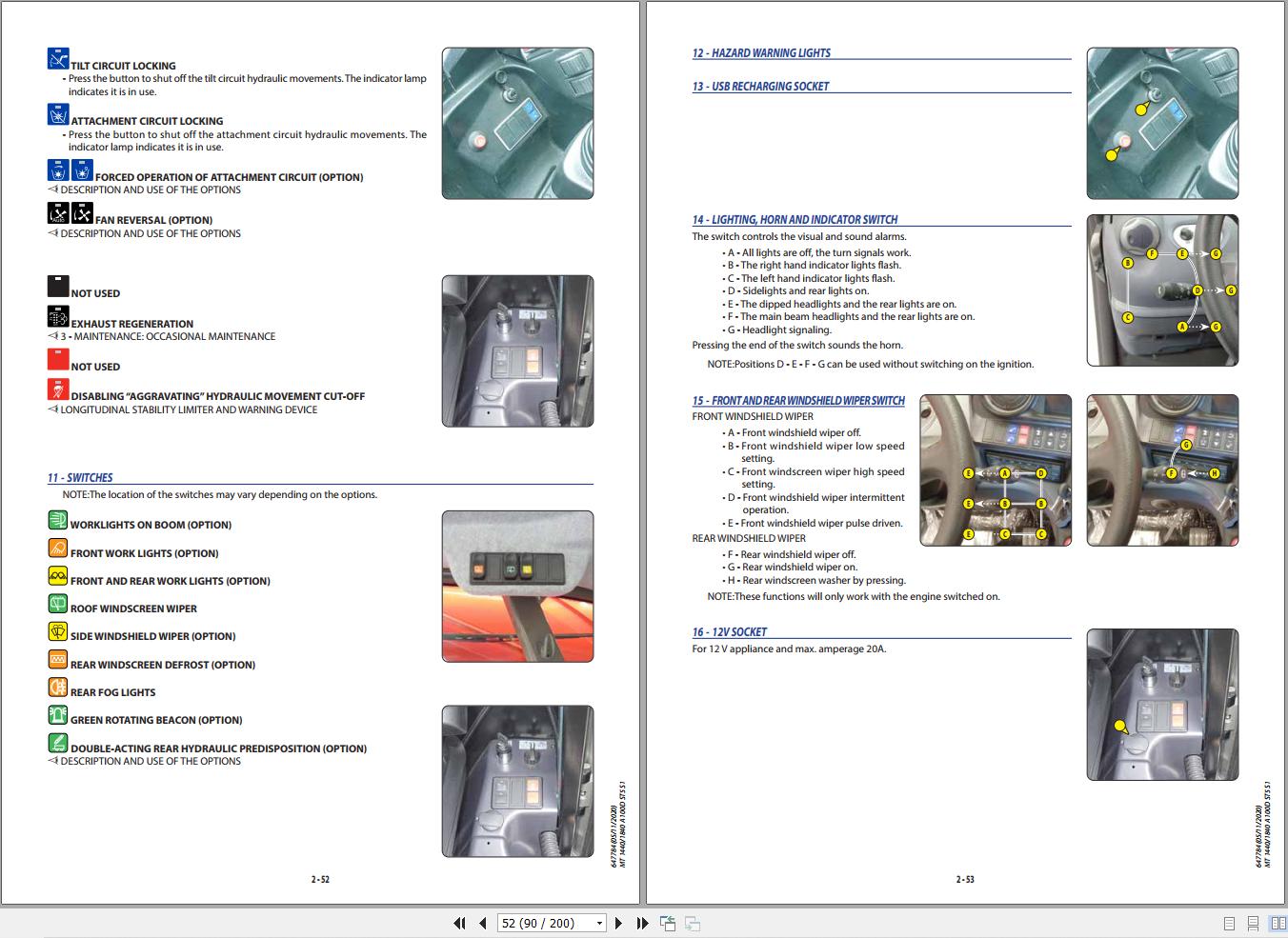This screenshot has height=938, width=1288.
Task: Click the 12 - HAZARD WARNING LIGHTS heading
Action: 761,53
